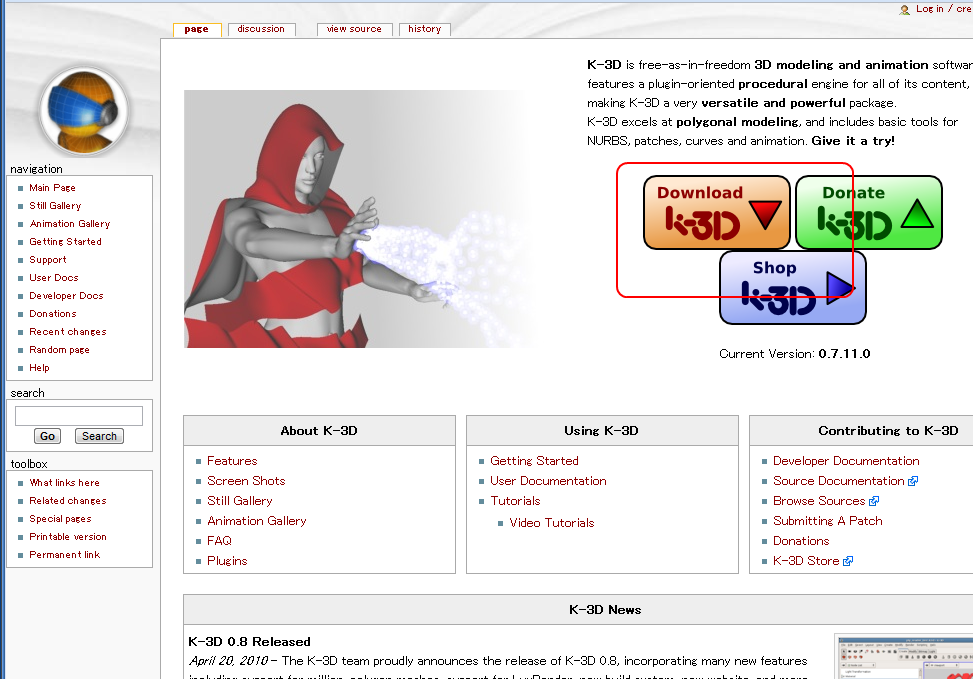Click the K-3D globe logo
The image size is (973, 679).
tap(84, 112)
